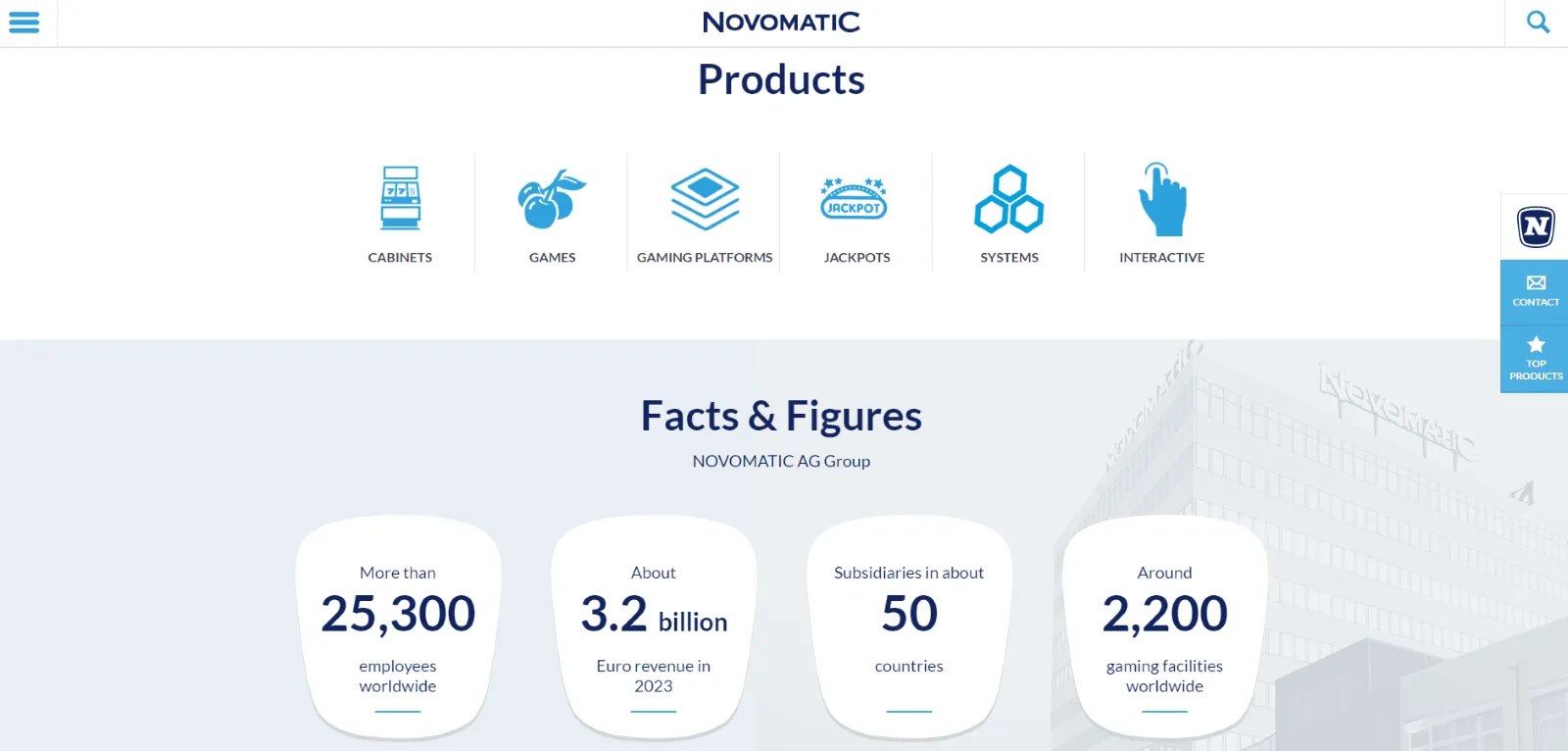Click the search magnifier icon
Screen dimensions: 1568x751
(x=1538, y=22)
